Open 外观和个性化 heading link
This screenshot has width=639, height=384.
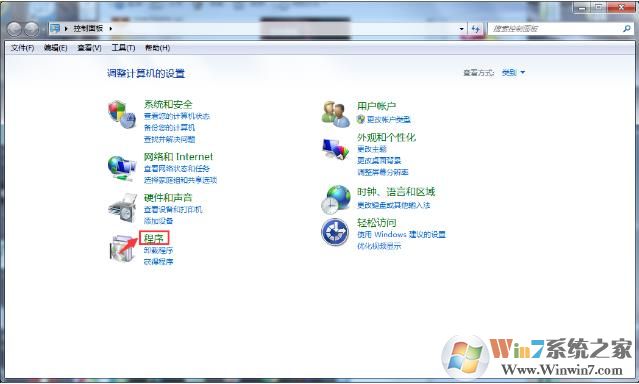click(x=386, y=137)
